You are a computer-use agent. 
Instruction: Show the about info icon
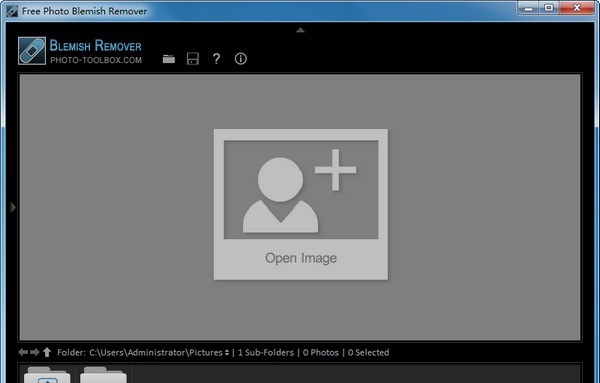[x=241, y=59]
